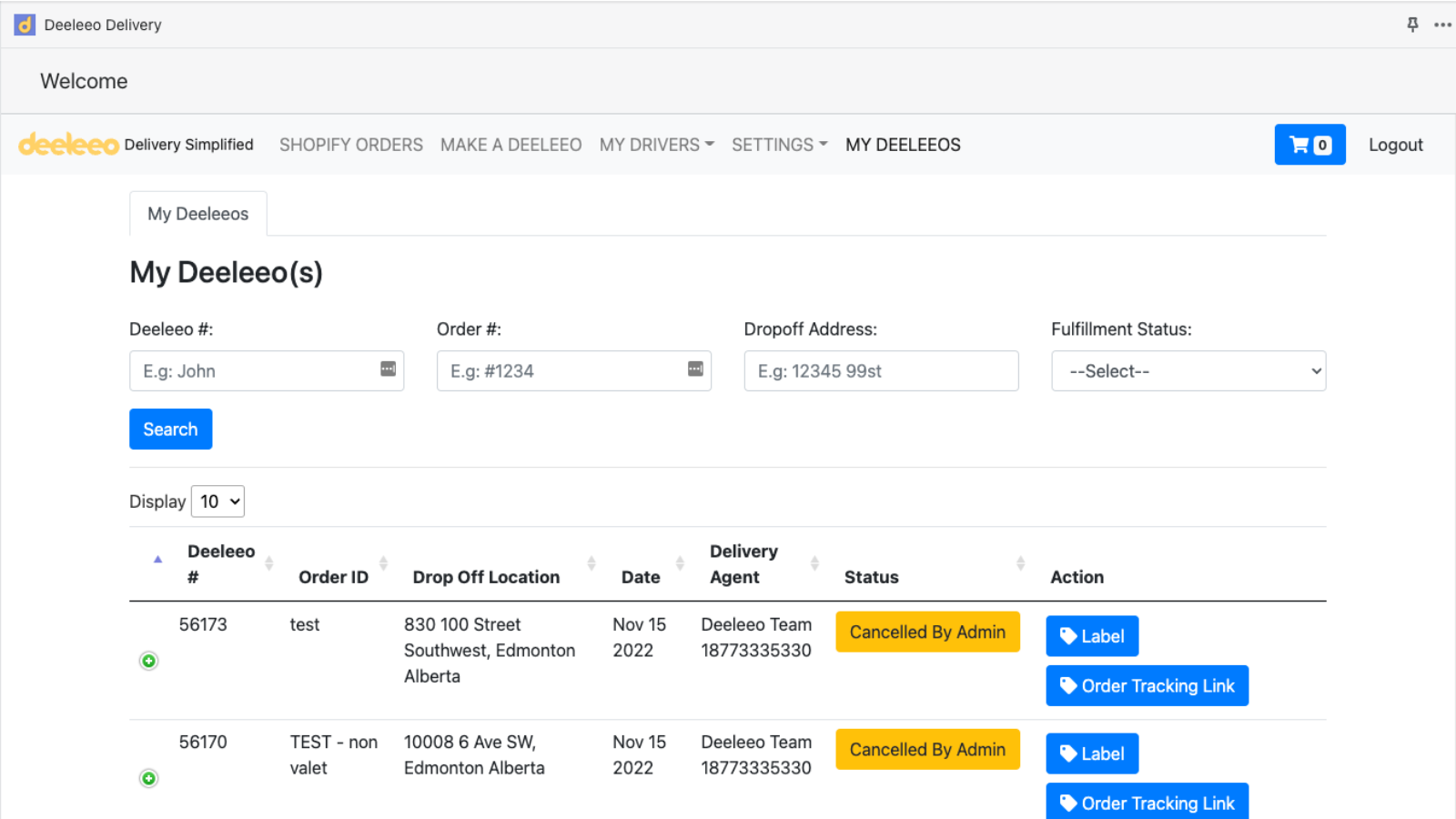Image resolution: width=1456 pixels, height=819 pixels.
Task: Open Order Tracking Link for 56173
Action: click(1148, 686)
